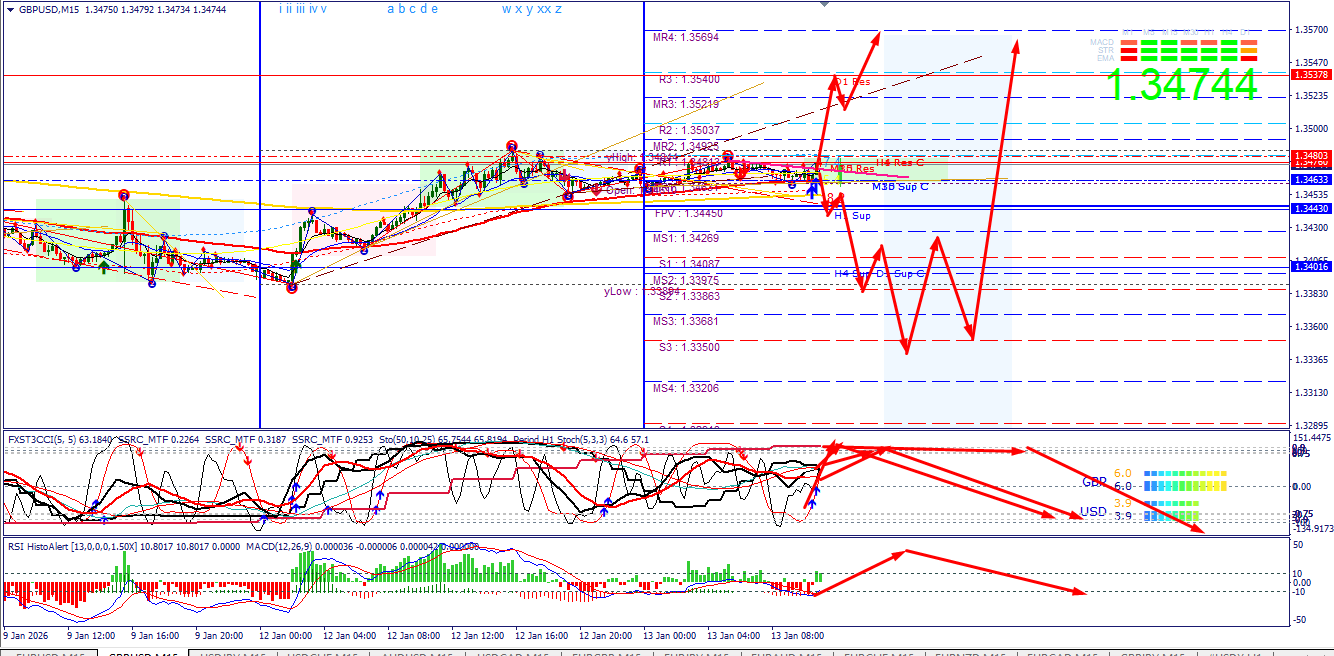Click the MS4 : 1.33206 pivot label

click(x=685, y=388)
